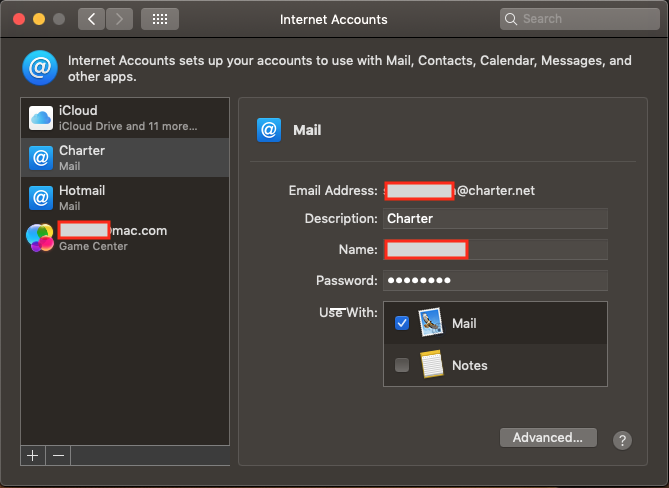Image resolution: width=669 pixels, height=488 pixels.
Task: Click the 'Mail' heading in details panel
Action: tap(307, 130)
